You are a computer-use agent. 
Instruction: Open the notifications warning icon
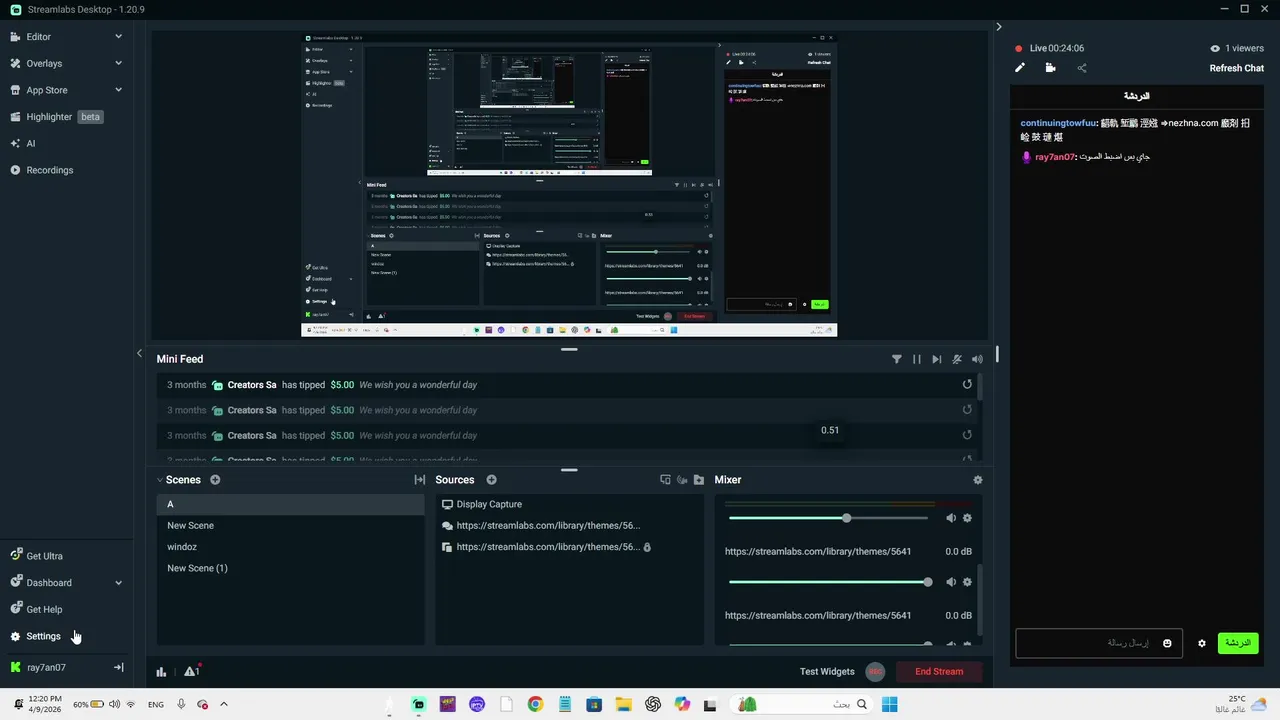click(192, 671)
